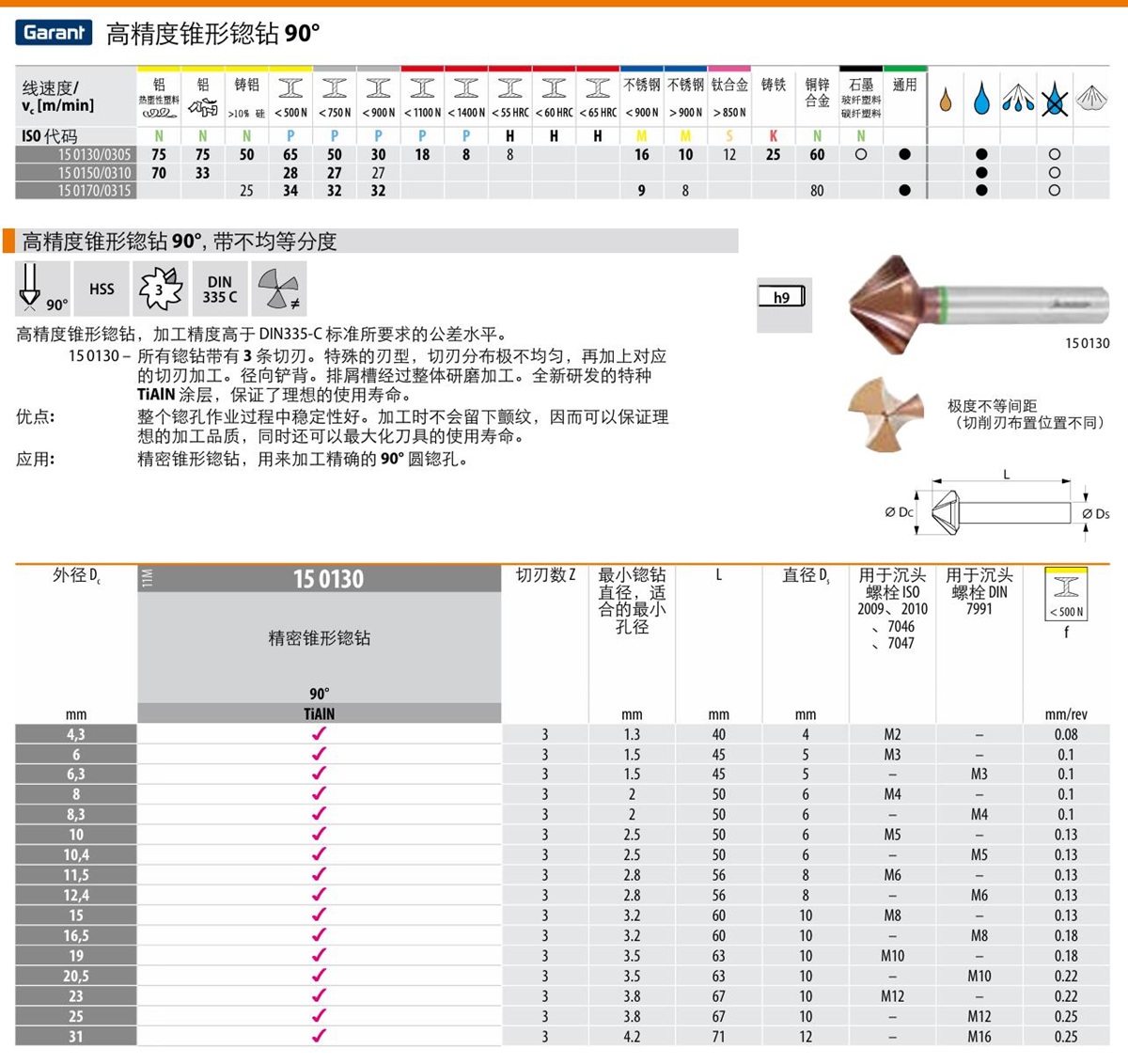Click the 90° countersink angle icon
1128x1064 pixels.
pos(43,289)
